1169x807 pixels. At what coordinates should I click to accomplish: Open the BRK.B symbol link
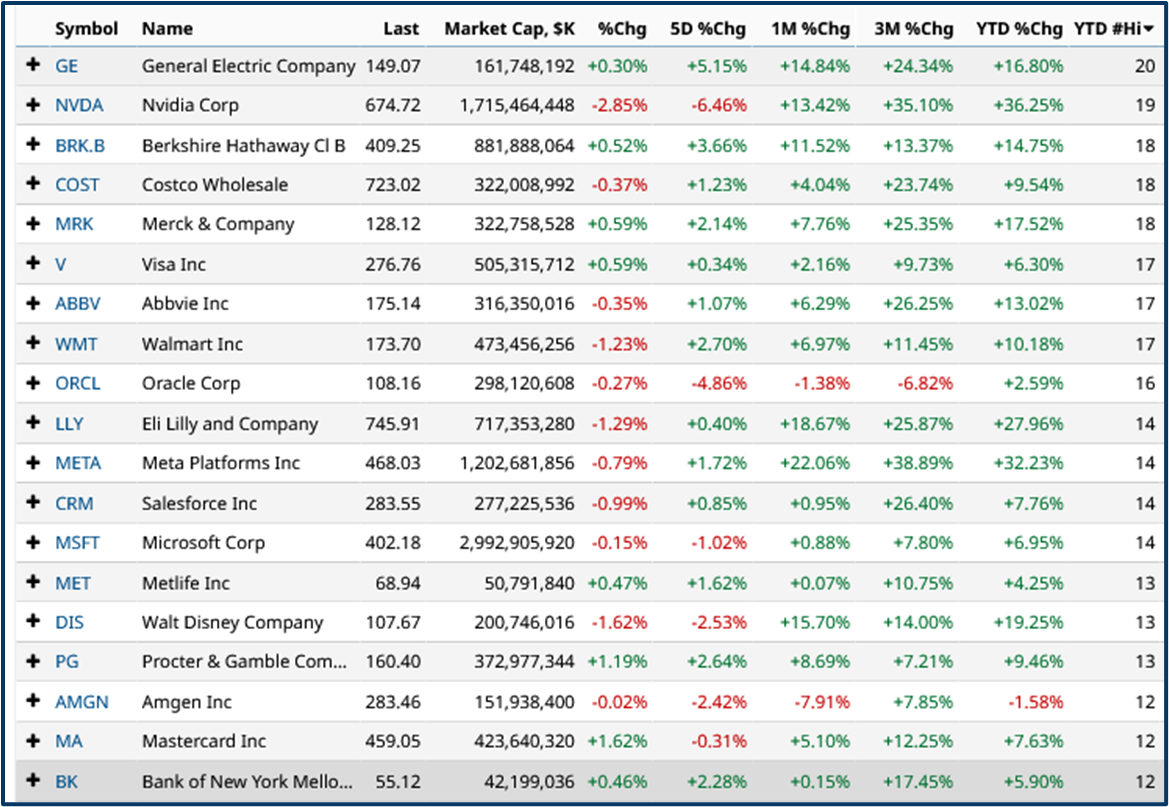click(80, 145)
